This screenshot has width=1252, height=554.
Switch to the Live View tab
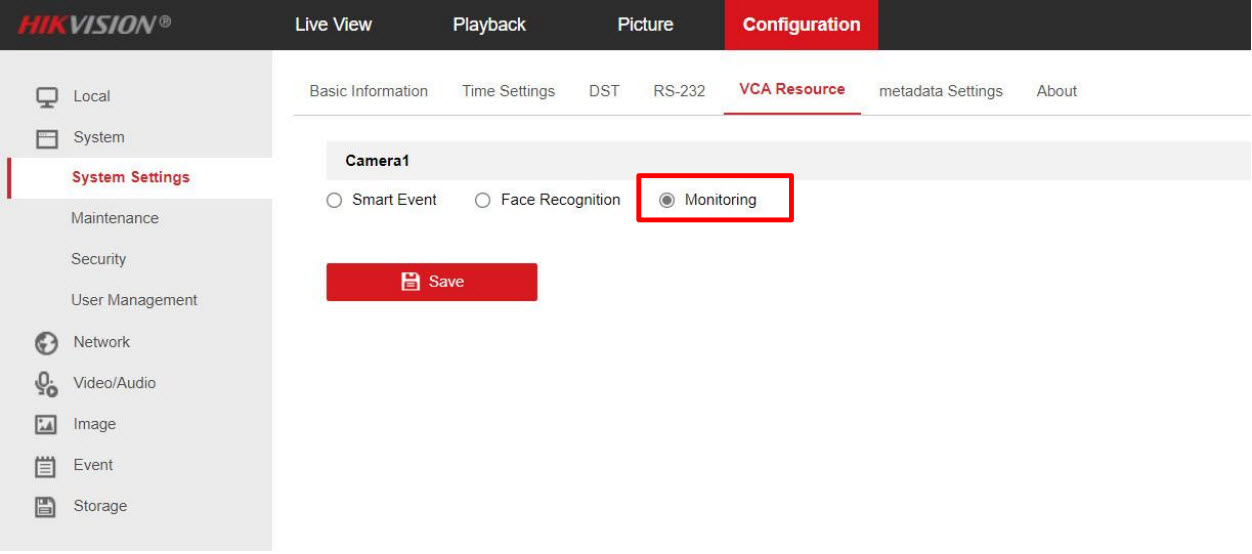point(333,25)
